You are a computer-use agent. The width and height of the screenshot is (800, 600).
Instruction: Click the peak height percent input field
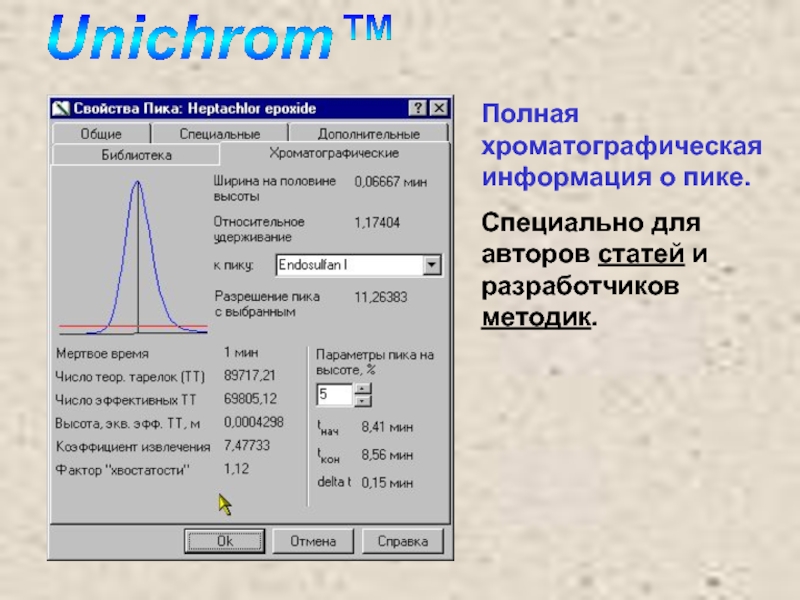(334, 394)
